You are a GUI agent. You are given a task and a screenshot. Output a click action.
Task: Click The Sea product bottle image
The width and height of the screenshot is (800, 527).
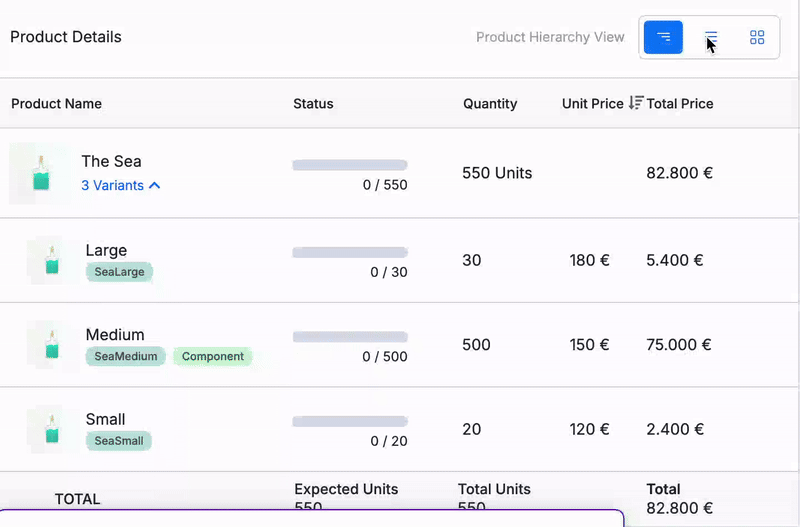pos(40,173)
